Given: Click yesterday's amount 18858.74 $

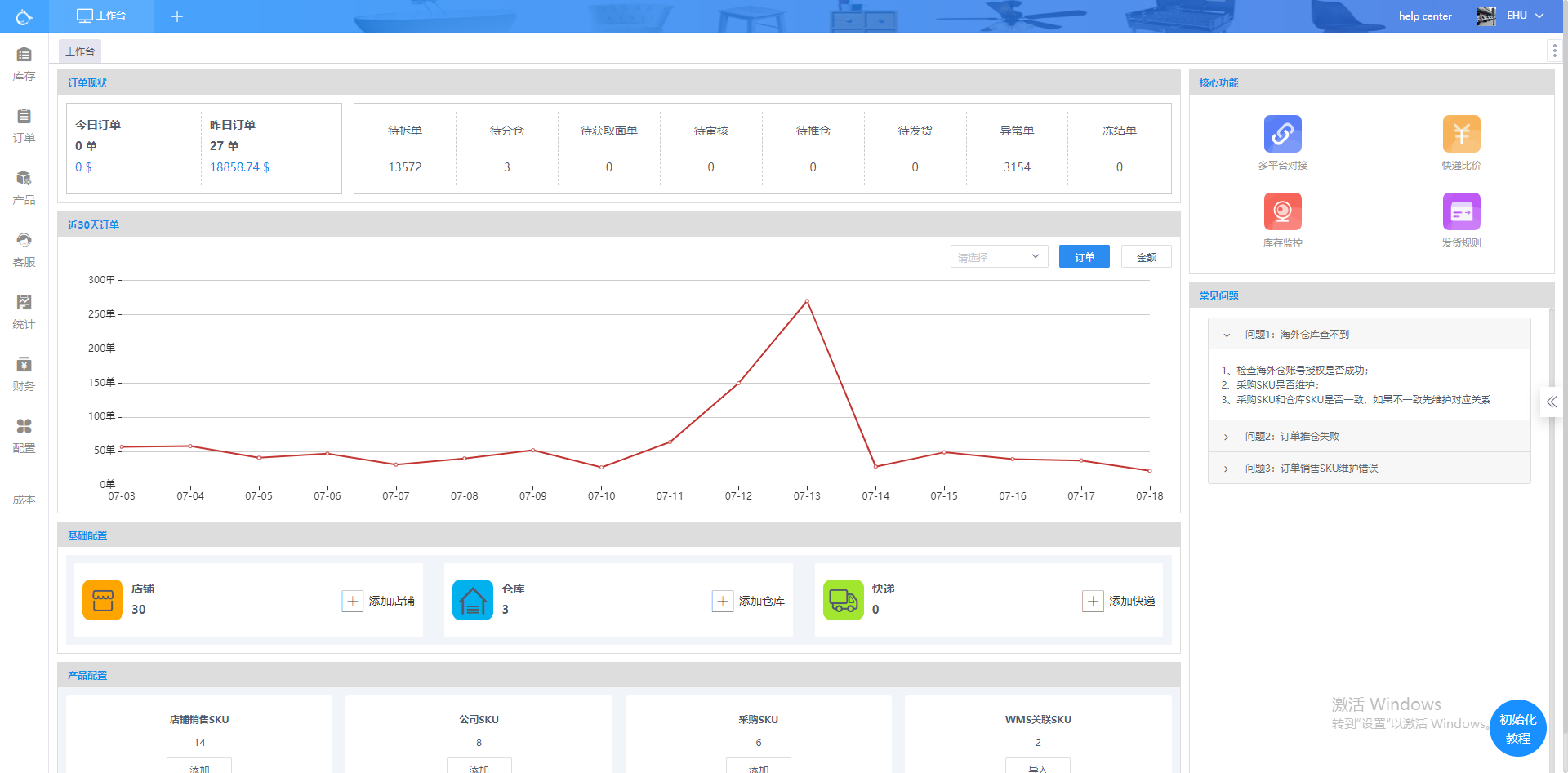Looking at the screenshot, I should (x=239, y=167).
